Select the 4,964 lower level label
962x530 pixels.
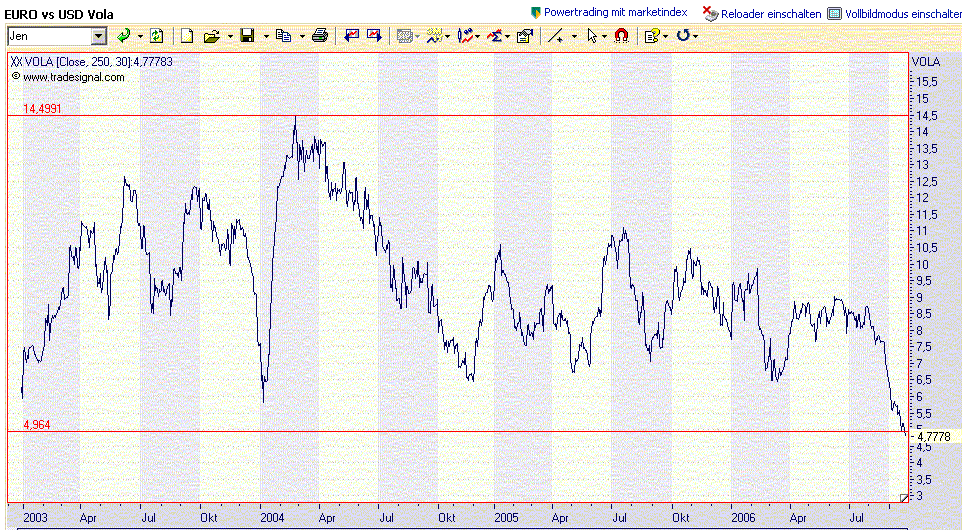(37, 424)
